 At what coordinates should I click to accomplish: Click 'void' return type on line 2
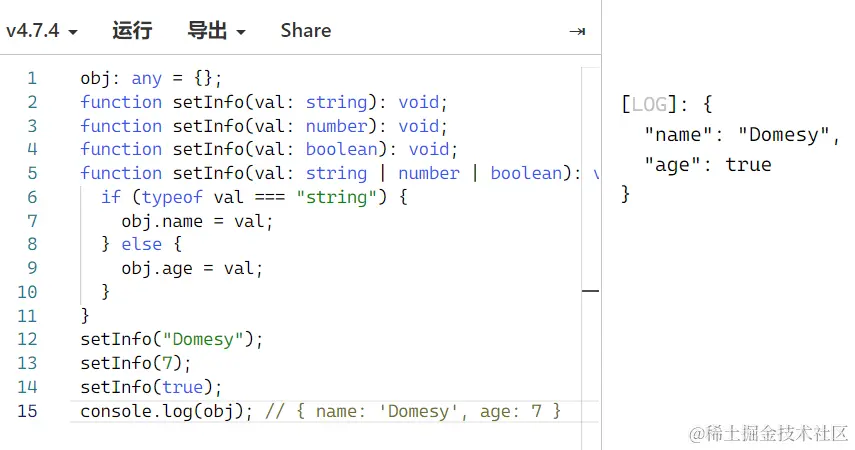pos(418,102)
